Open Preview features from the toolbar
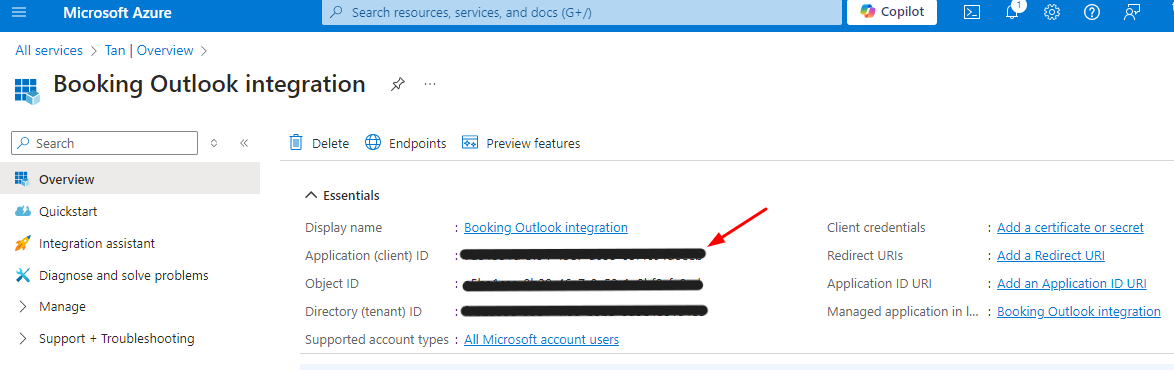1174x370 pixels. click(521, 143)
